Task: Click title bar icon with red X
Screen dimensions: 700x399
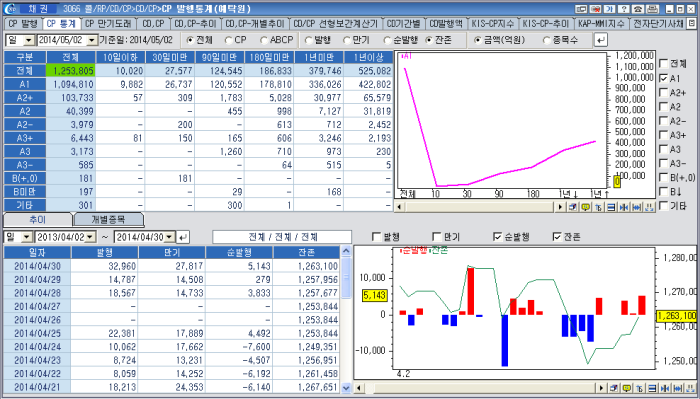Action: (x=595, y=9)
